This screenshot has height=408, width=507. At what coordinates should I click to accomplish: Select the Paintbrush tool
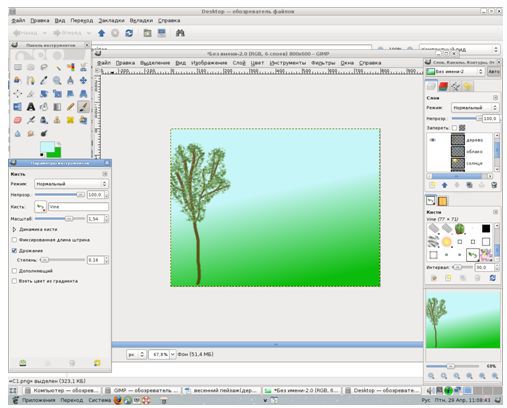(83, 107)
